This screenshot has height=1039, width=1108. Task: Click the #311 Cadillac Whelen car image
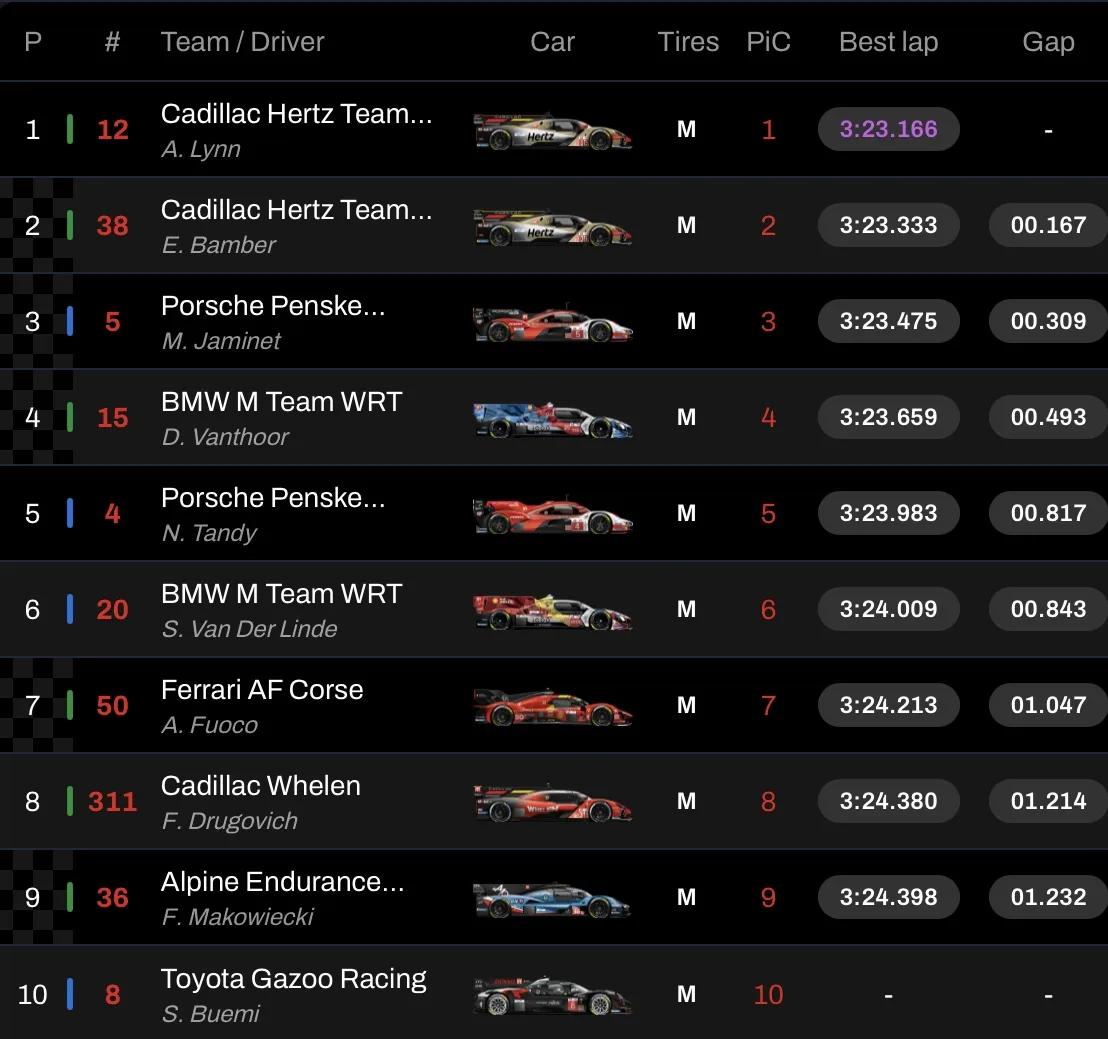[552, 803]
